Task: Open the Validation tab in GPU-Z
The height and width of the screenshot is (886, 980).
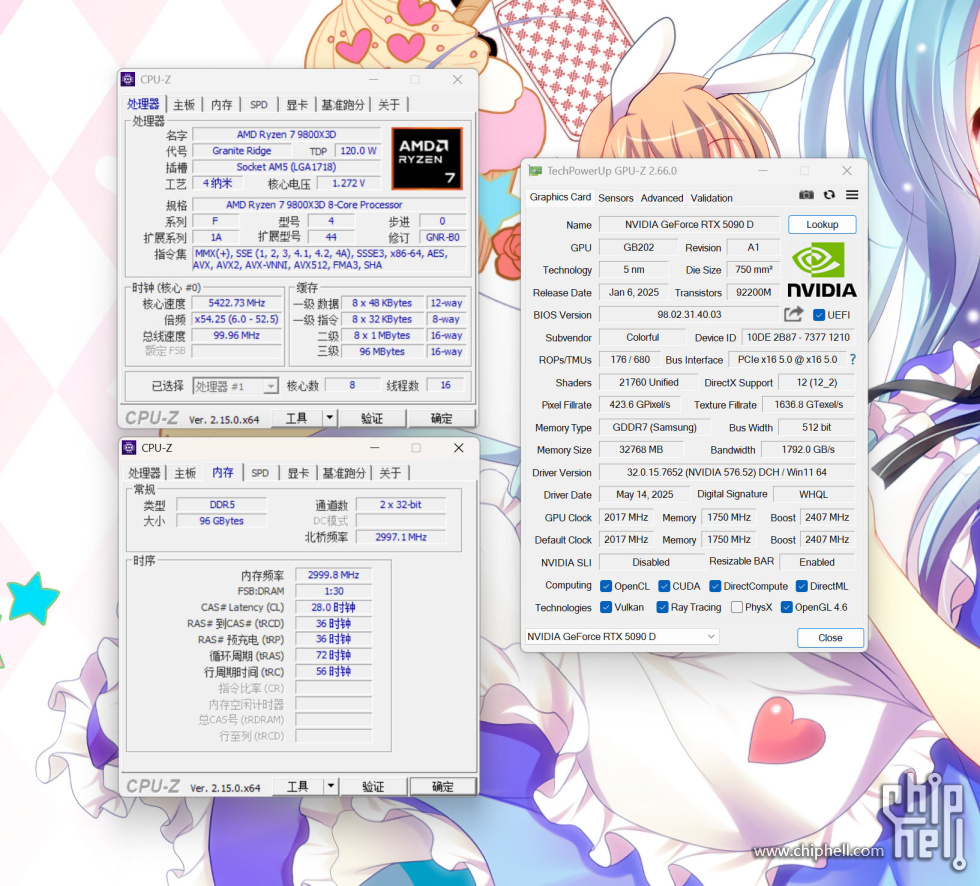Action: click(711, 198)
